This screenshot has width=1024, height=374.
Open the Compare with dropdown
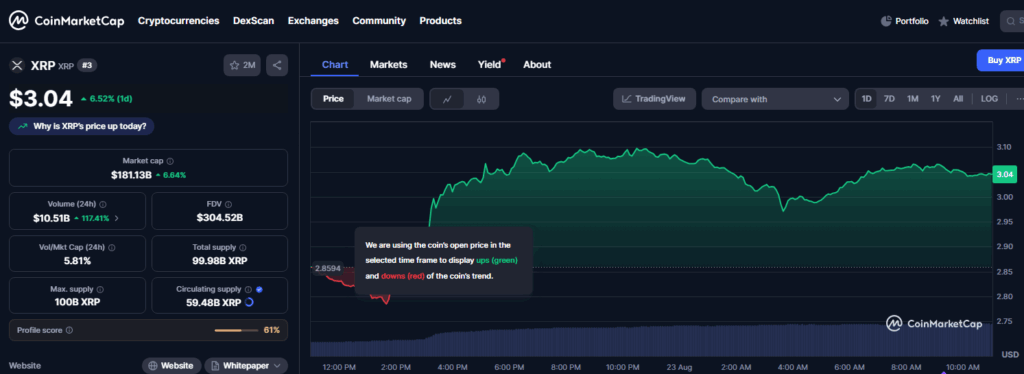(x=775, y=99)
